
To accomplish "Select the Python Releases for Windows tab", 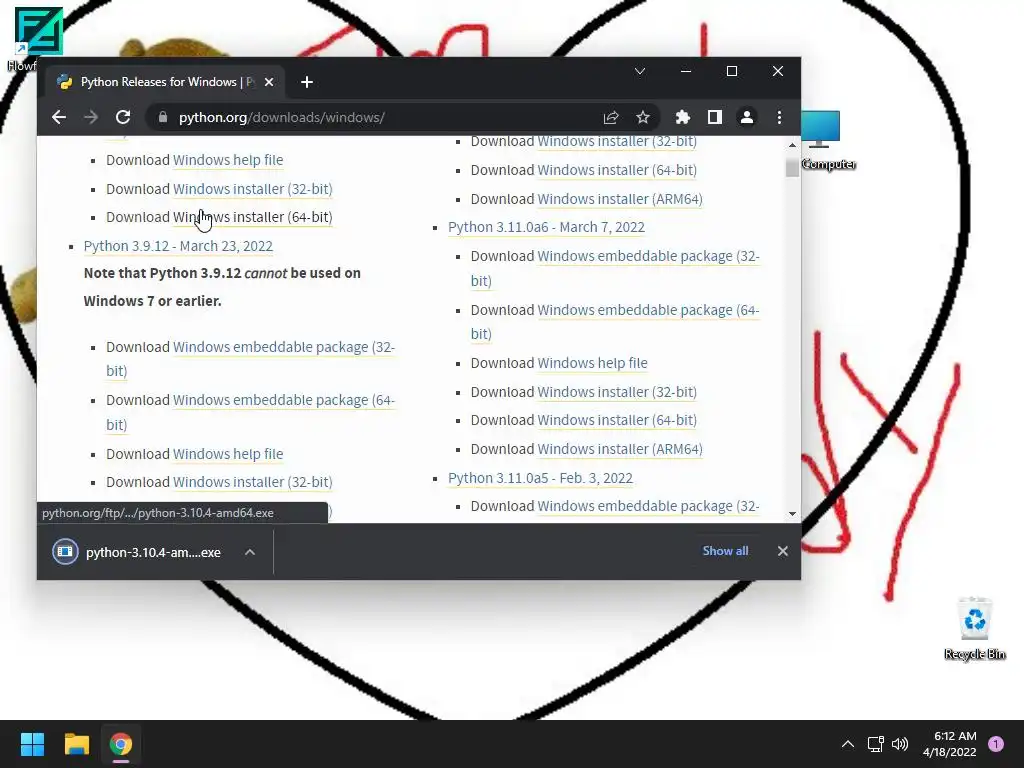I will point(165,82).
